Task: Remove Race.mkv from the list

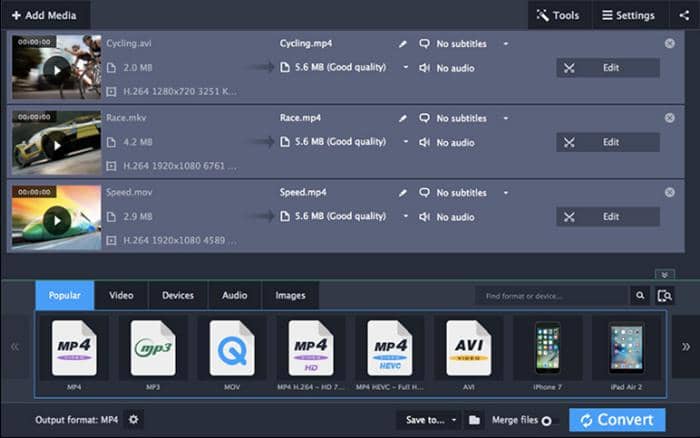Action: 669,118
